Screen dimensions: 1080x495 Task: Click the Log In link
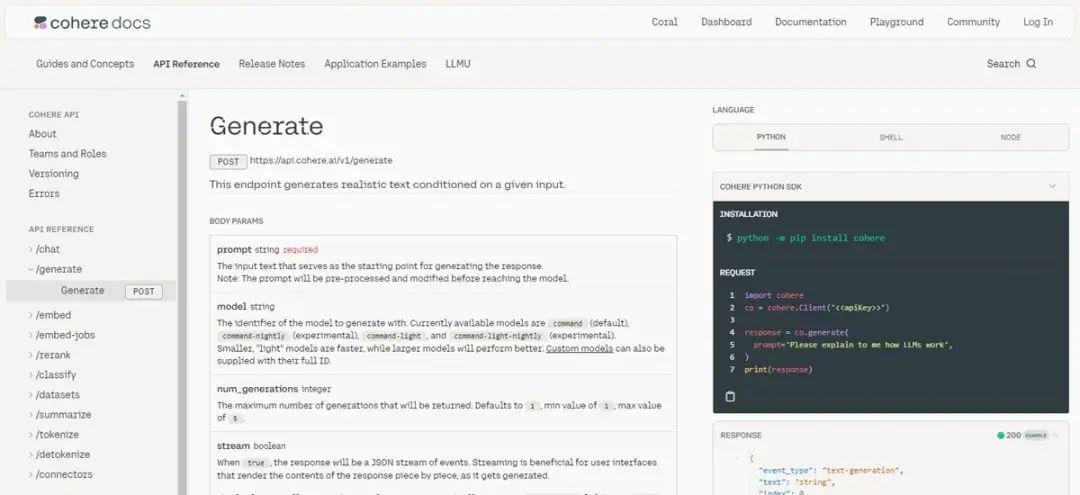tap(1037, 22)
